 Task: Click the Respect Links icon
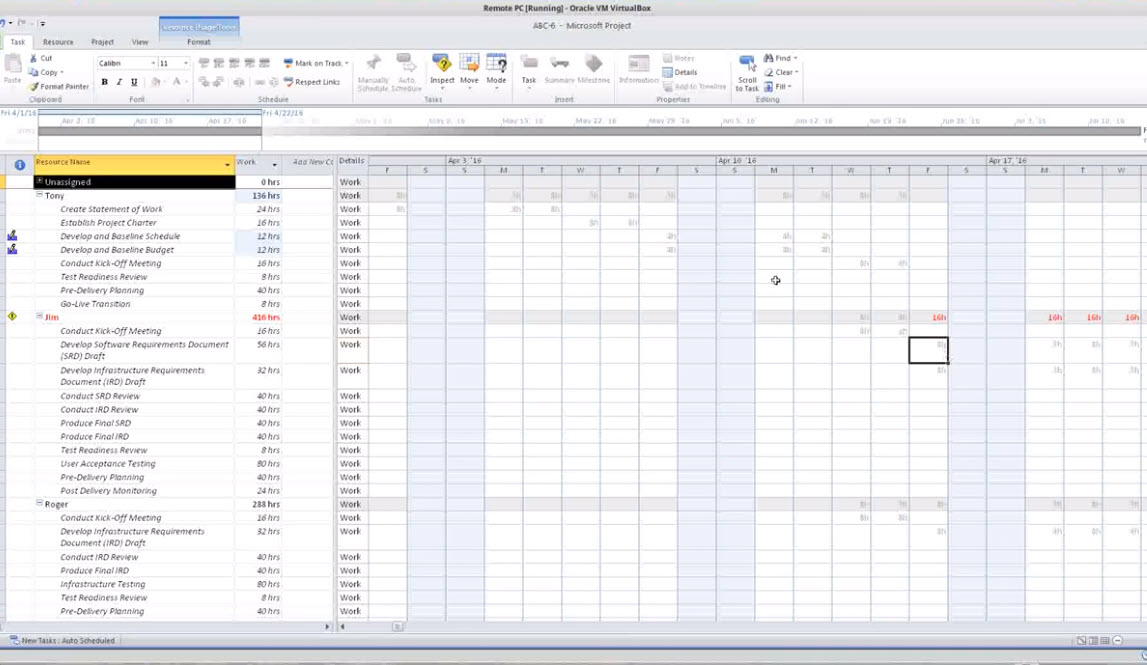[x=289, y=82]
